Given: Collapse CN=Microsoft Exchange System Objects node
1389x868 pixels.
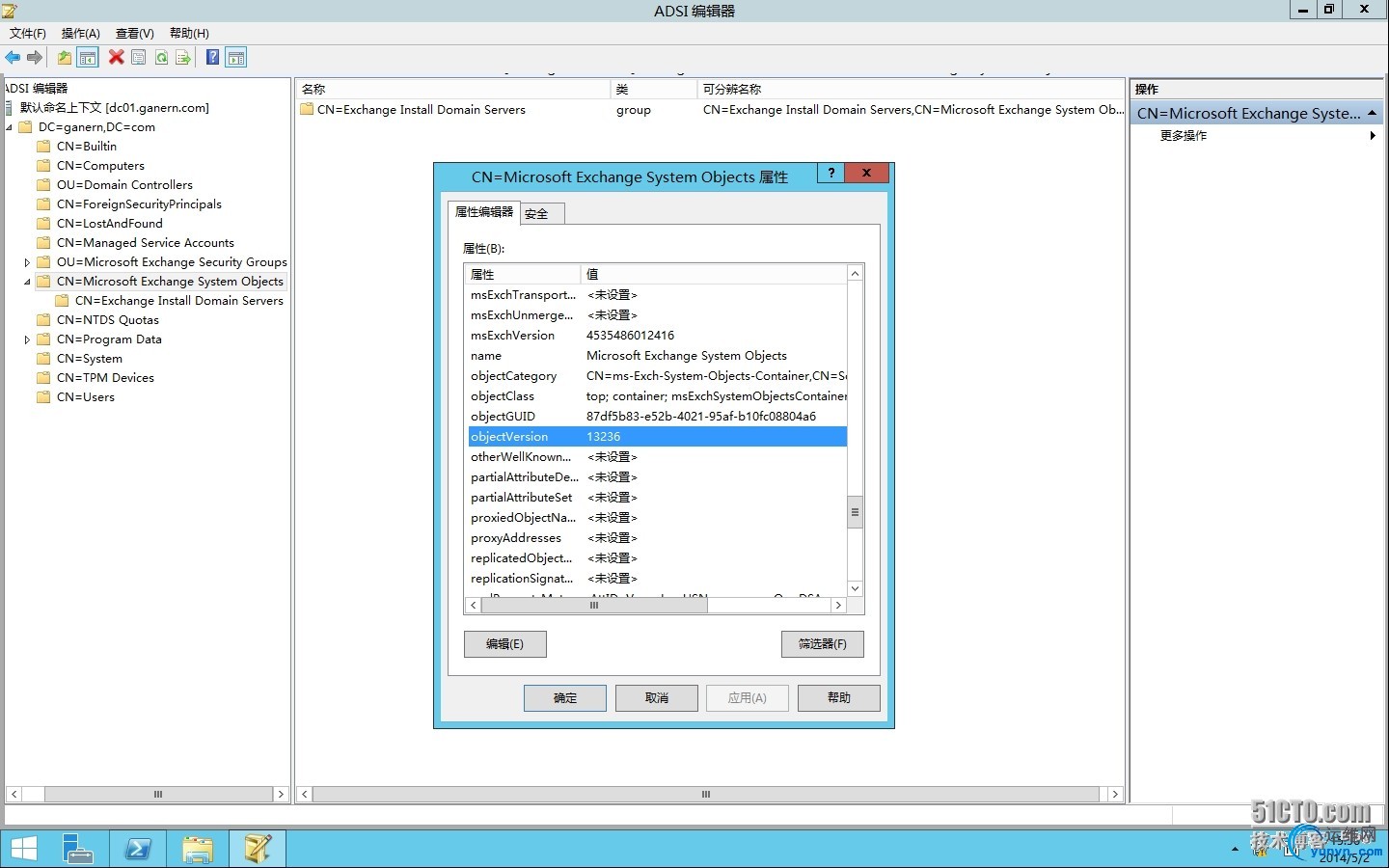Looking at the screenshot, I should pos(27,282).
